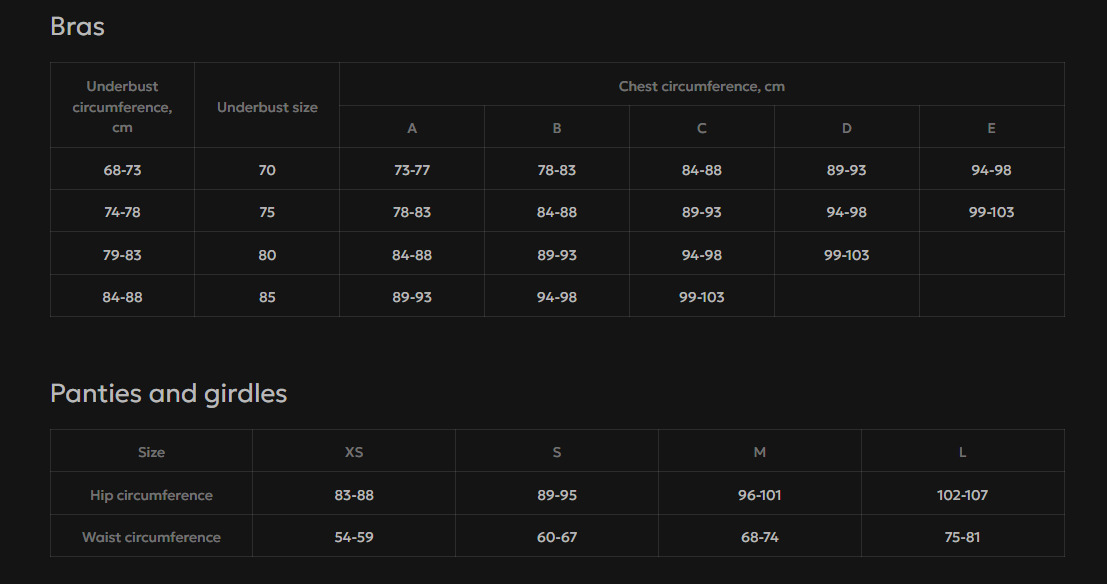Select cup column header E
The image size is (1107, 584).
pyautogui.click(x=992, y=127)
